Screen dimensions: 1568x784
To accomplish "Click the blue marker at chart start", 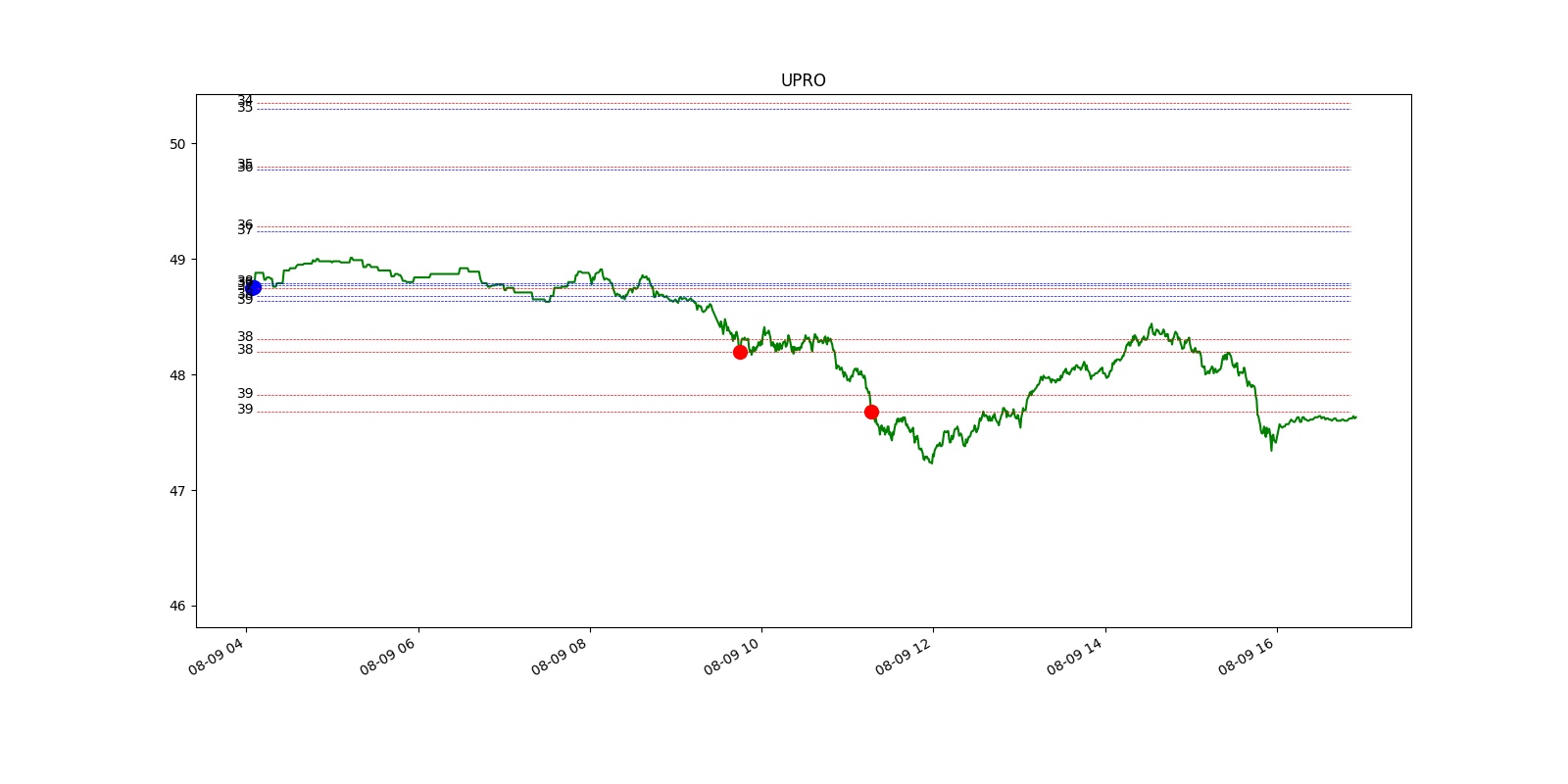I will coord(253,287).
